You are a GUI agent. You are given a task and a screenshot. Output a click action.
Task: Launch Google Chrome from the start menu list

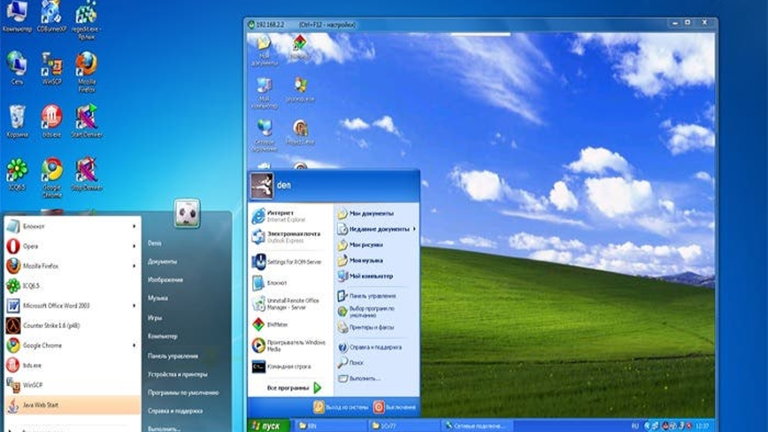pyautogui.click(x=72, y=345)
